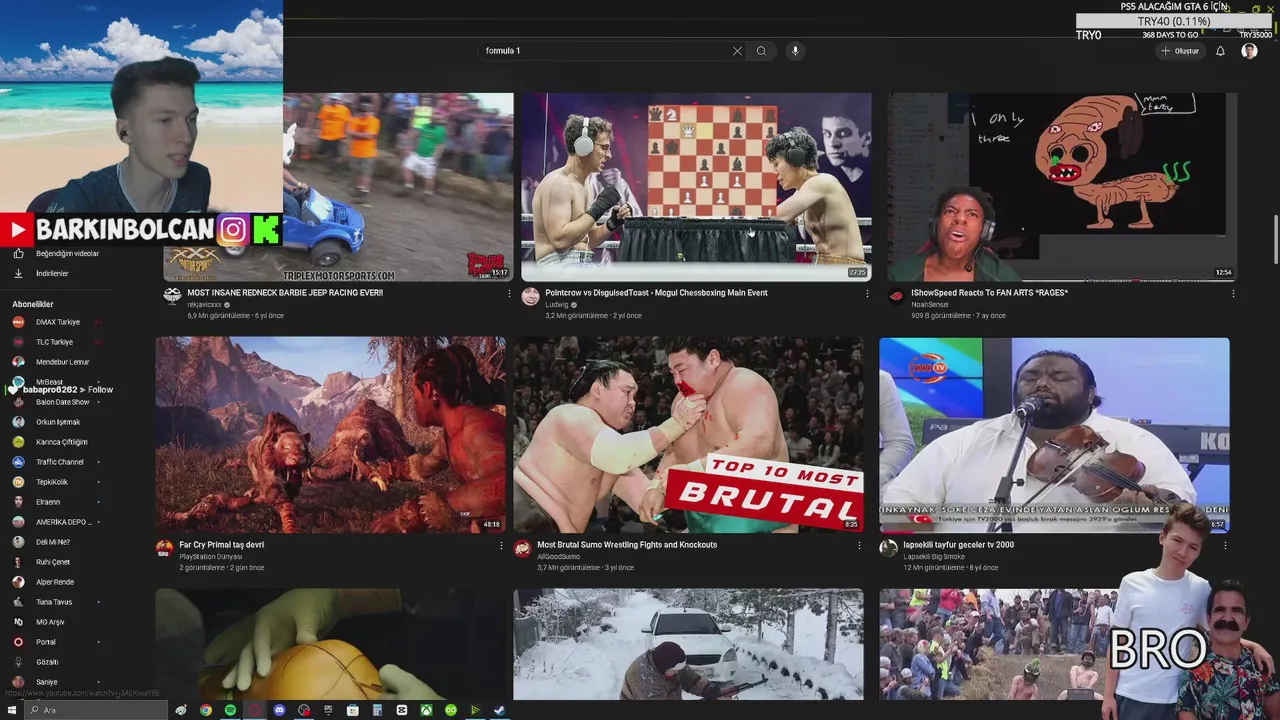Click the Karınca Çiftliğim channel avatar
This screenshot has height=720, width=1280.
18,442
